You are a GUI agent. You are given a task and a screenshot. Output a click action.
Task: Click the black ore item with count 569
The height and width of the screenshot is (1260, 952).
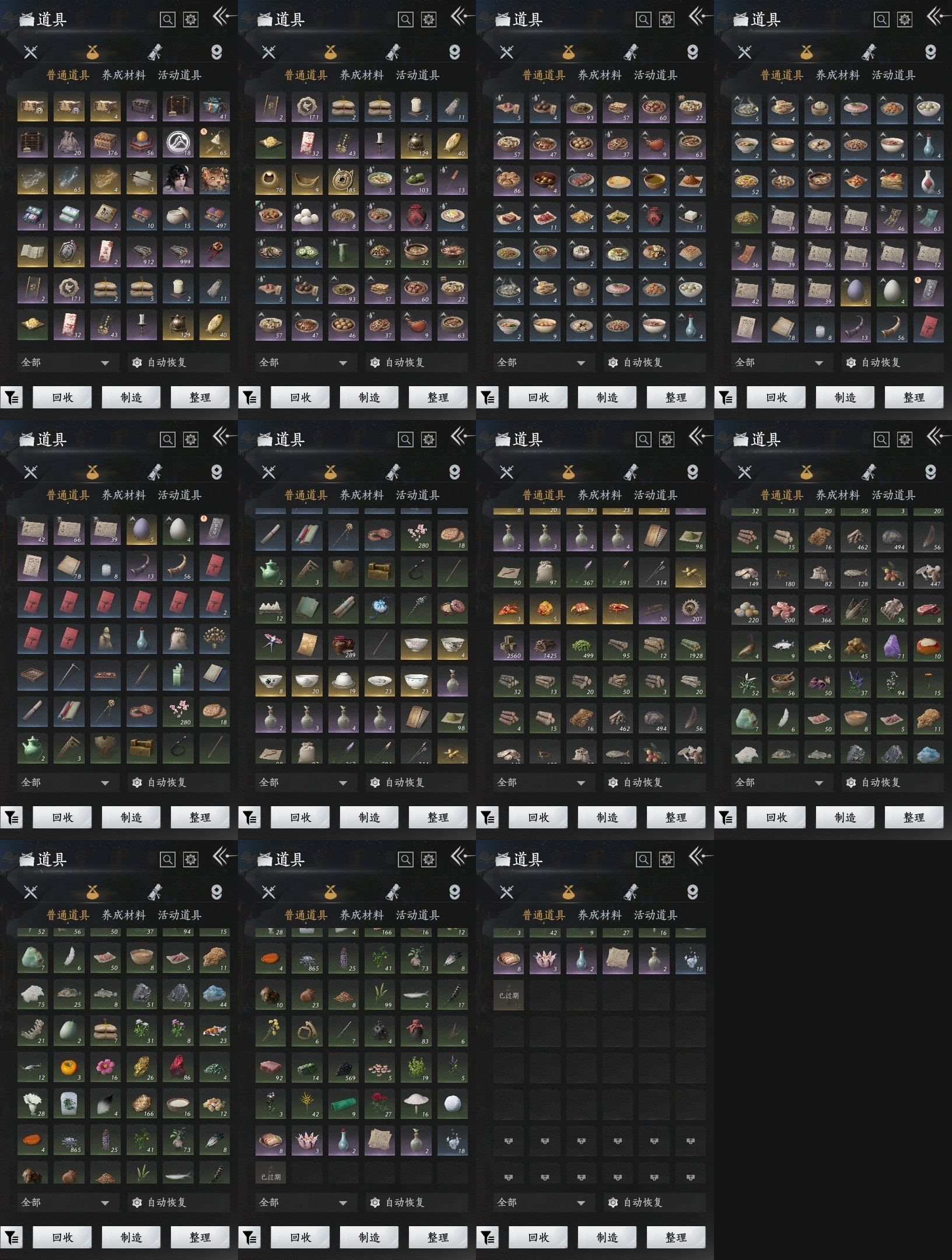(x=344, y=1067)
